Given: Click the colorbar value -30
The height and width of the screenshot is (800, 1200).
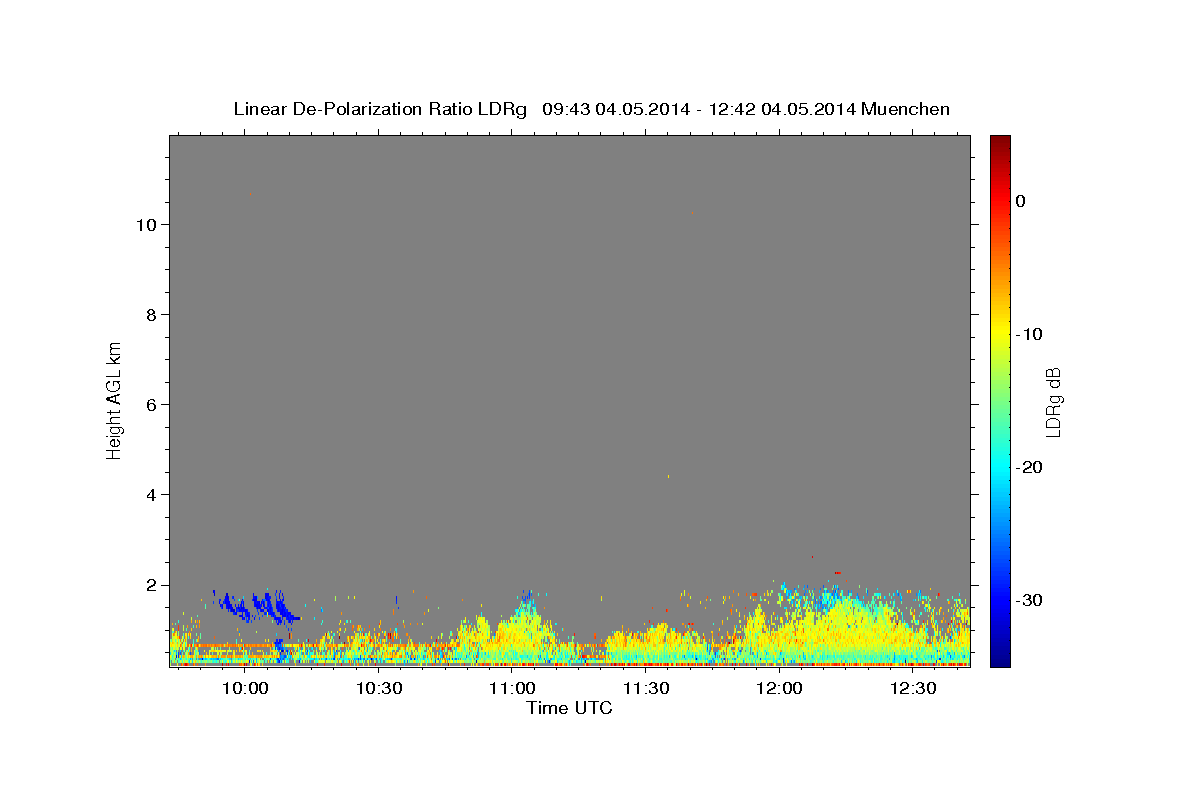Looking at the screenshot, I should pyautogui.click(x=1030, y=600).
